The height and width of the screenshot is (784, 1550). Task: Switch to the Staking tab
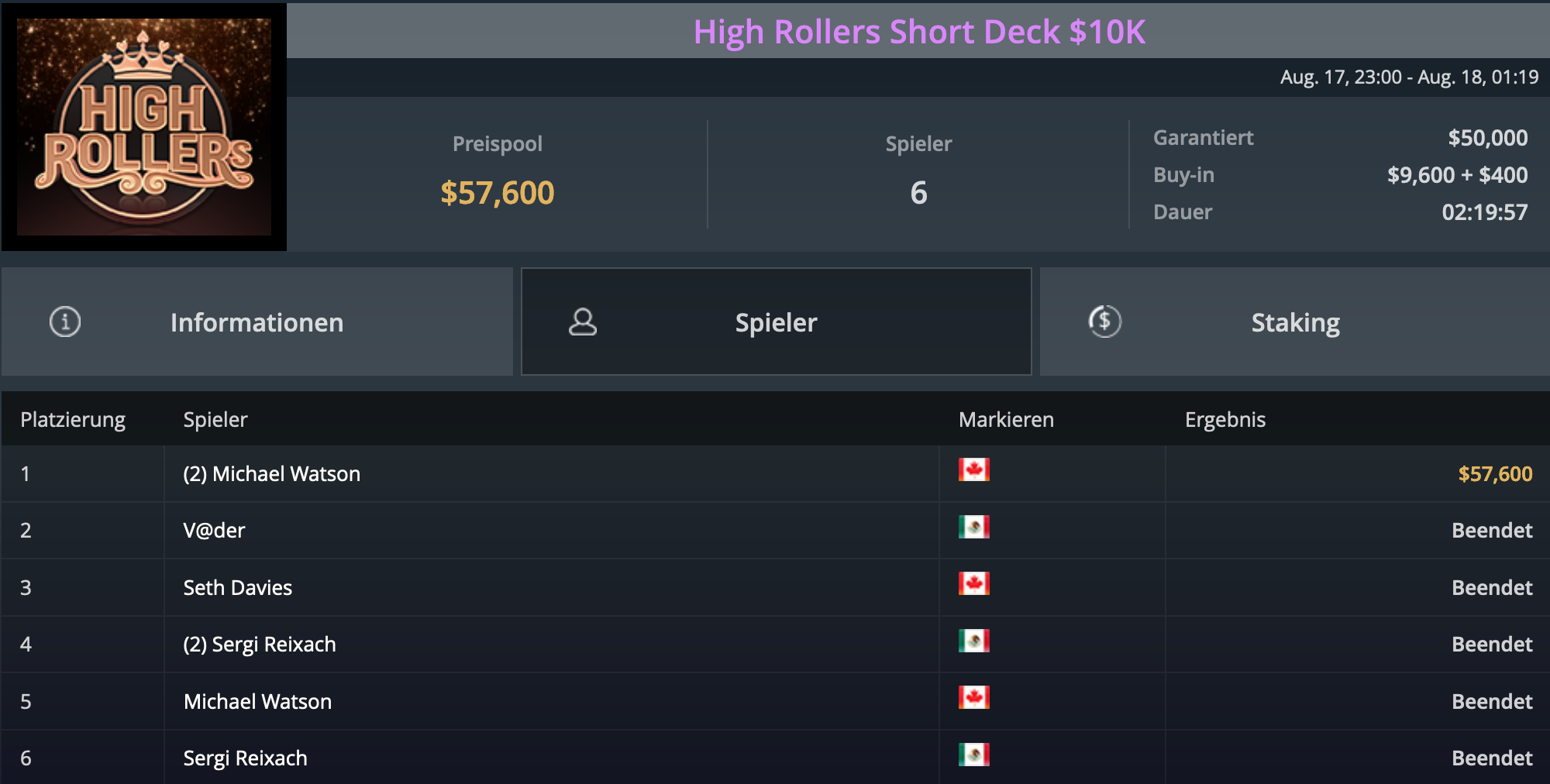1295,322
